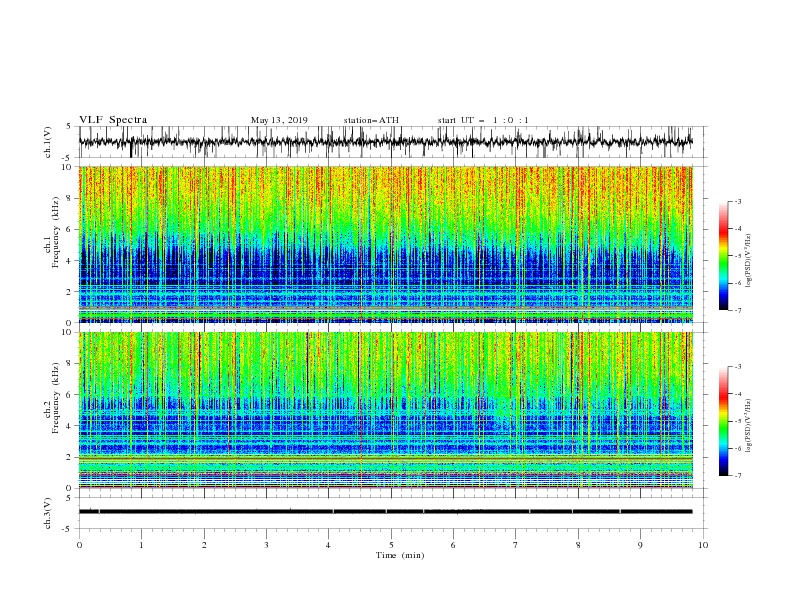Click the "-5" tick on ch.3(V) axis
The image size is (792, 612).
point(67,529)
